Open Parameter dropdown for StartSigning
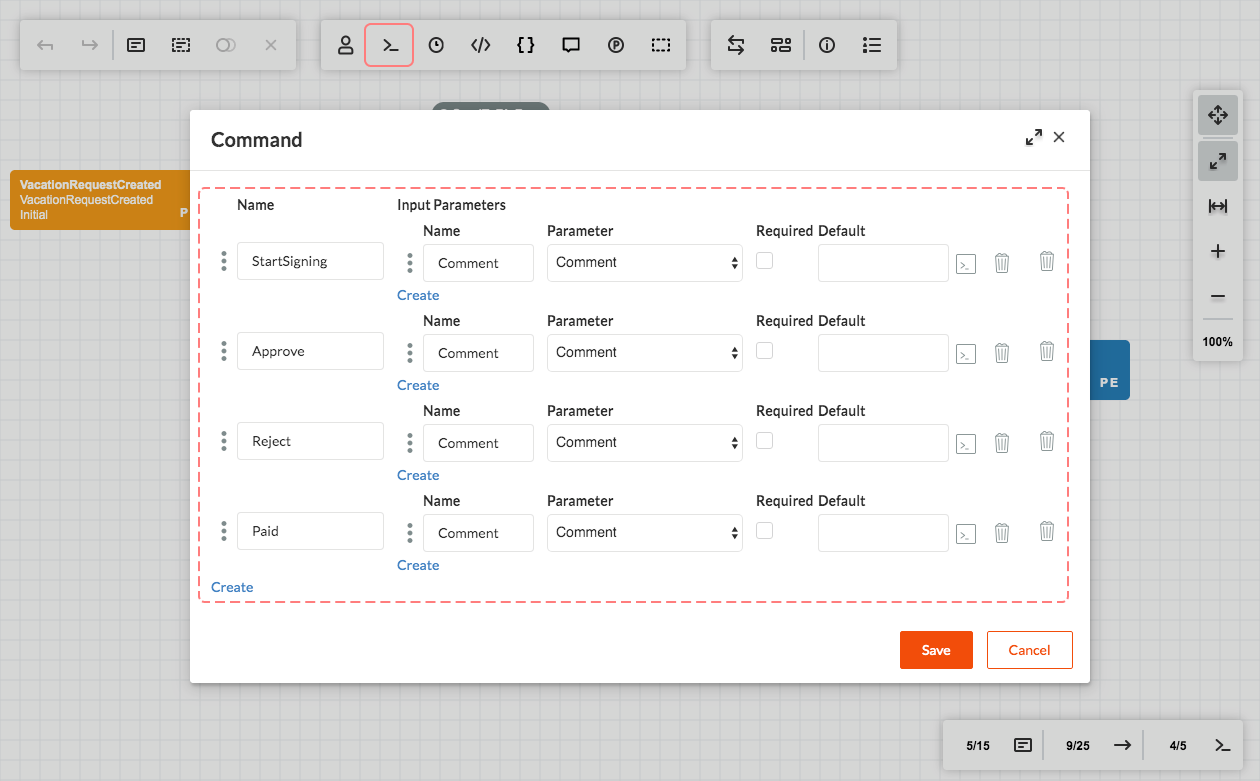 645,262
